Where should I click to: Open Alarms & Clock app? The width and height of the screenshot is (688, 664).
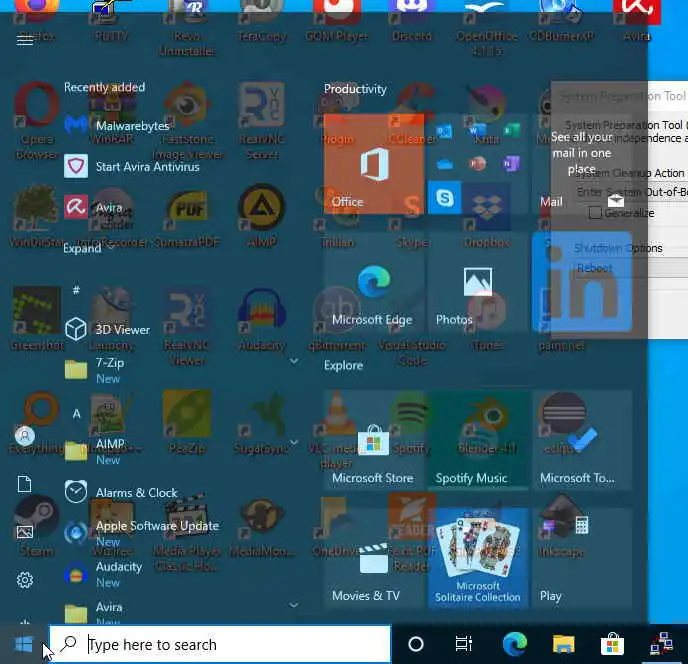121,492
